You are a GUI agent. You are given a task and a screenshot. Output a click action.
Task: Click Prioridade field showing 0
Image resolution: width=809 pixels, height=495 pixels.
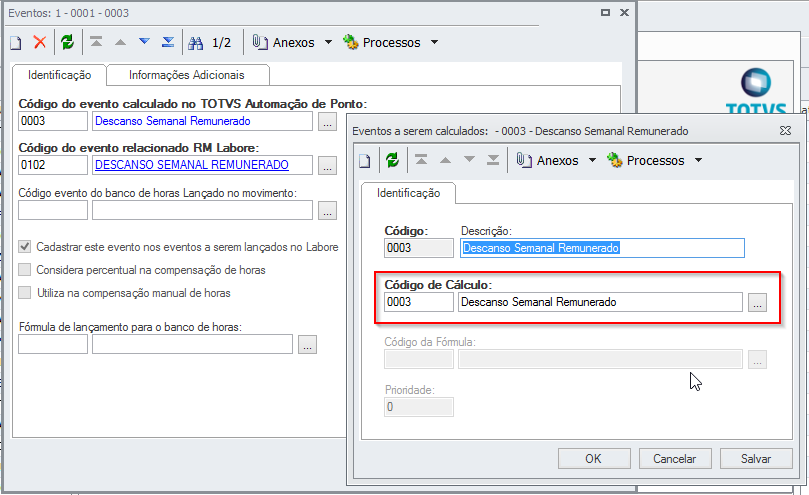pyautogui.click(x=418, y=407)
